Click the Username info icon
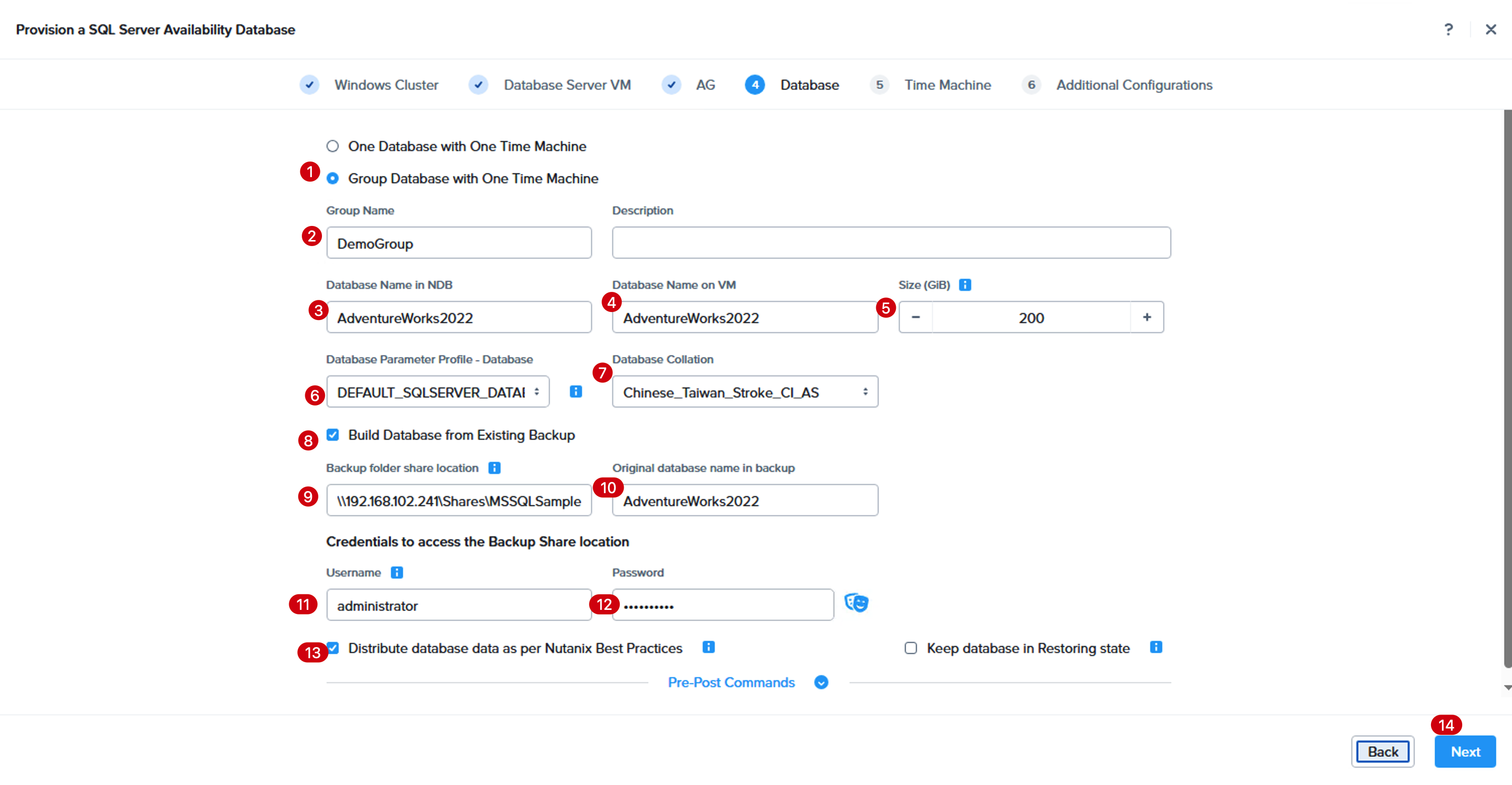The image size is (1512, 785). 397,573
